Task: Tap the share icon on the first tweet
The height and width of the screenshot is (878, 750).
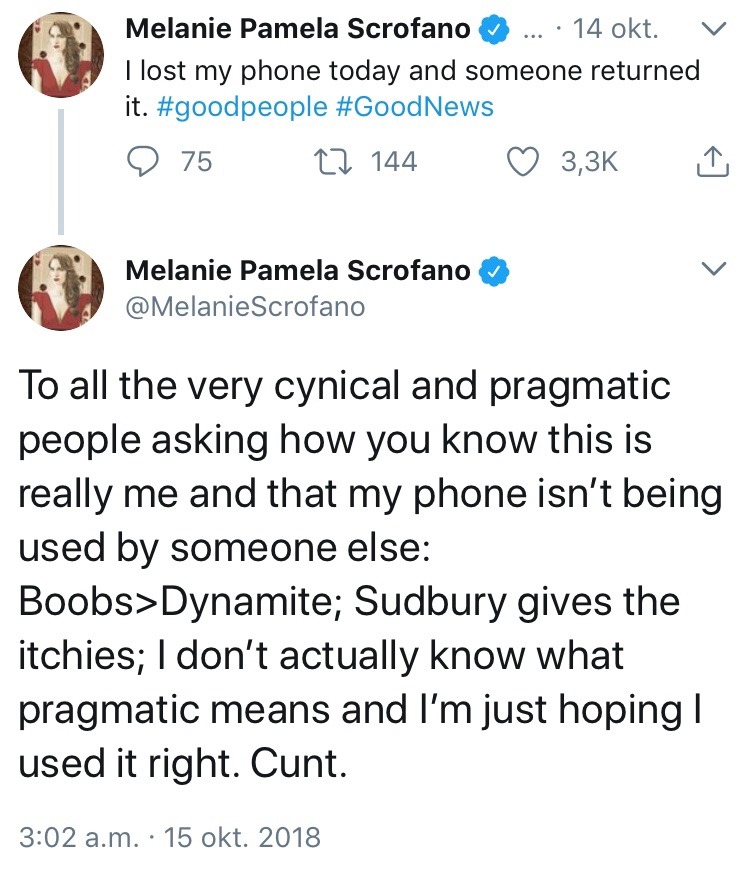Action: point(708,162)
